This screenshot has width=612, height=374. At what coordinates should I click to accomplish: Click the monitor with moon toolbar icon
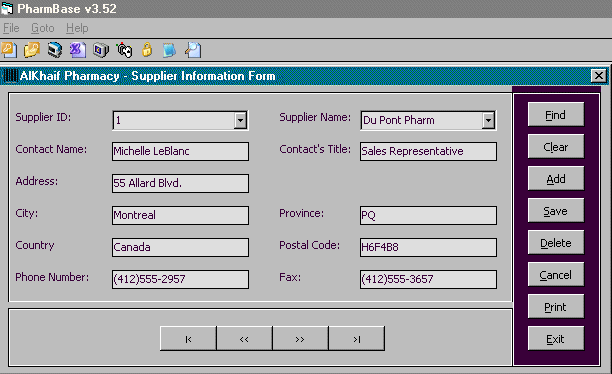click(101, 50)
